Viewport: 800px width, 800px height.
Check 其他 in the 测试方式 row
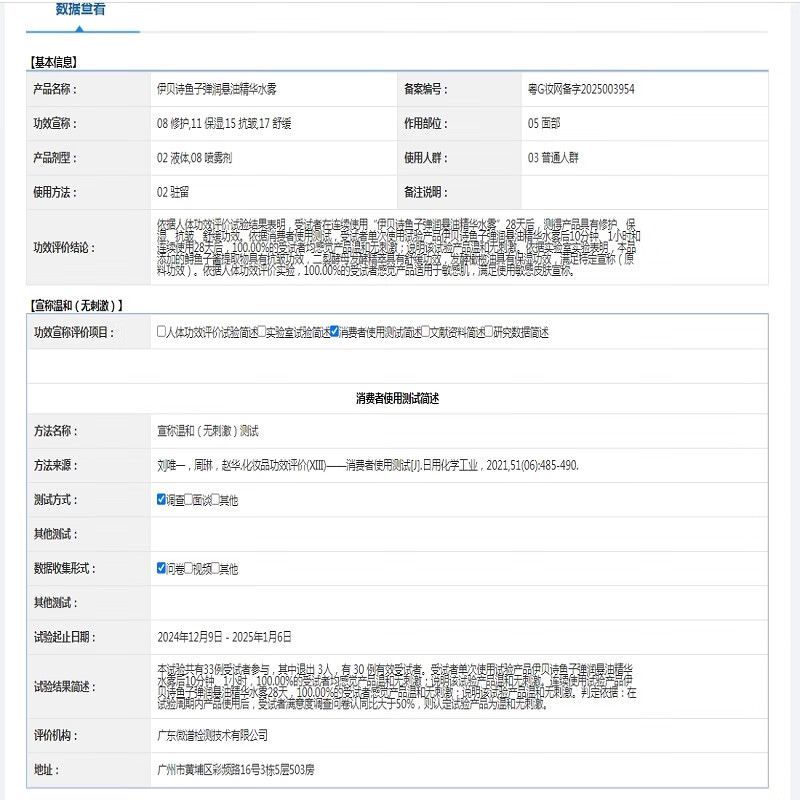coord(217,498)
